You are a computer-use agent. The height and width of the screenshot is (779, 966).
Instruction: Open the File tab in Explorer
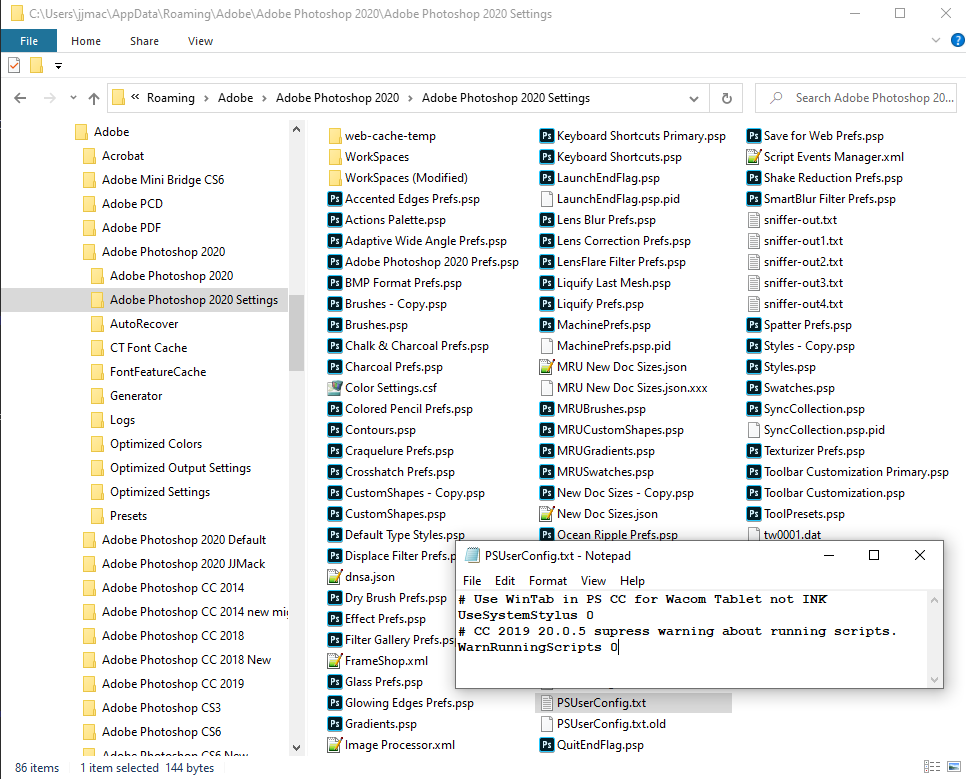(29, 41)
